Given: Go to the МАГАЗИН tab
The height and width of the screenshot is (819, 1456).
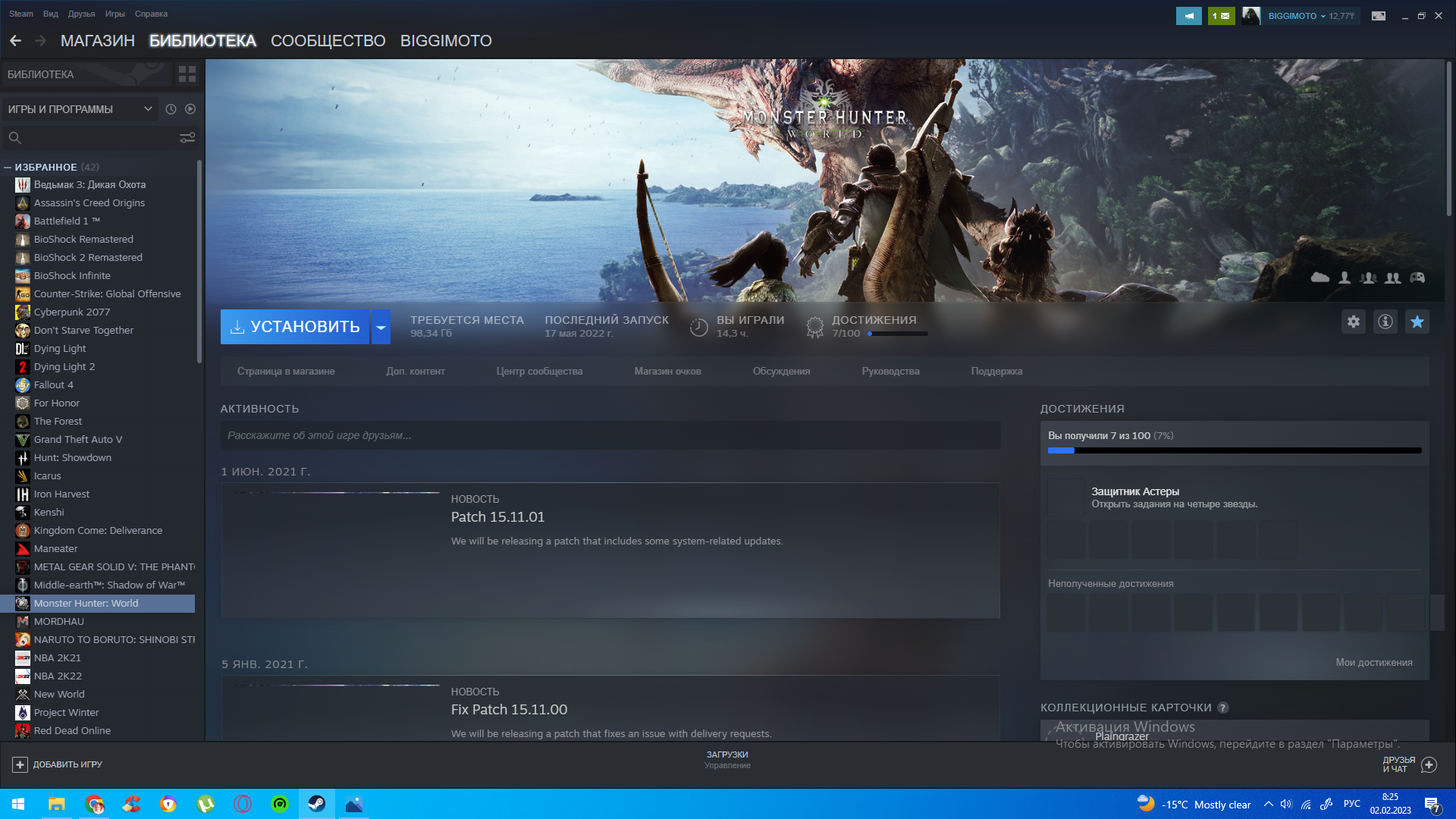Looking at the screenshot, I should pos(98,41).
